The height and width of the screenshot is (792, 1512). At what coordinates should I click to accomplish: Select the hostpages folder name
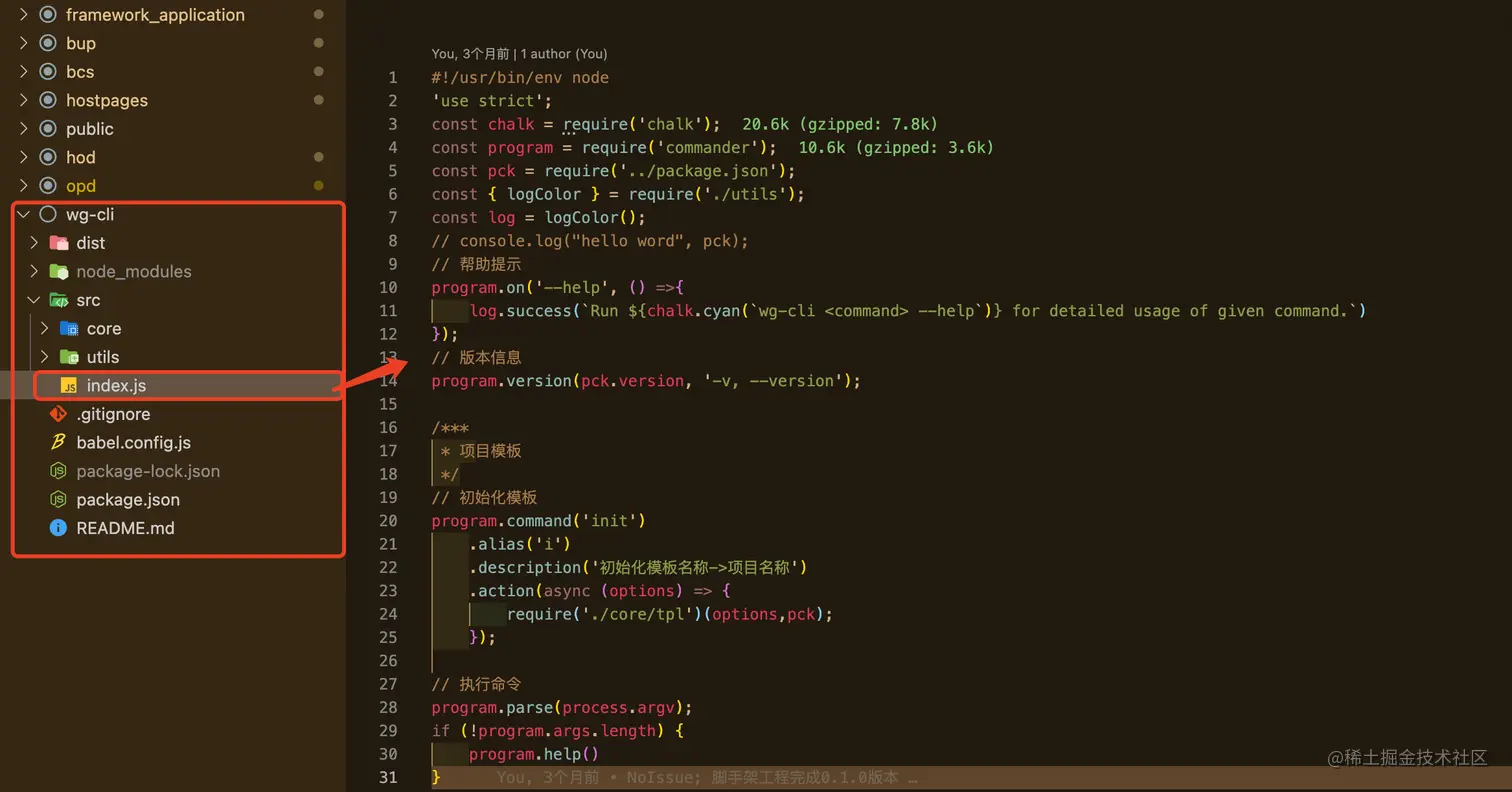tap(107, 100)
